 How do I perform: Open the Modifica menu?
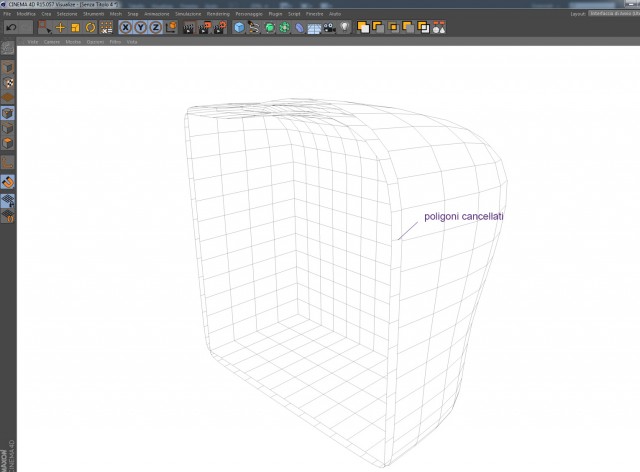(x=26, y=14)
